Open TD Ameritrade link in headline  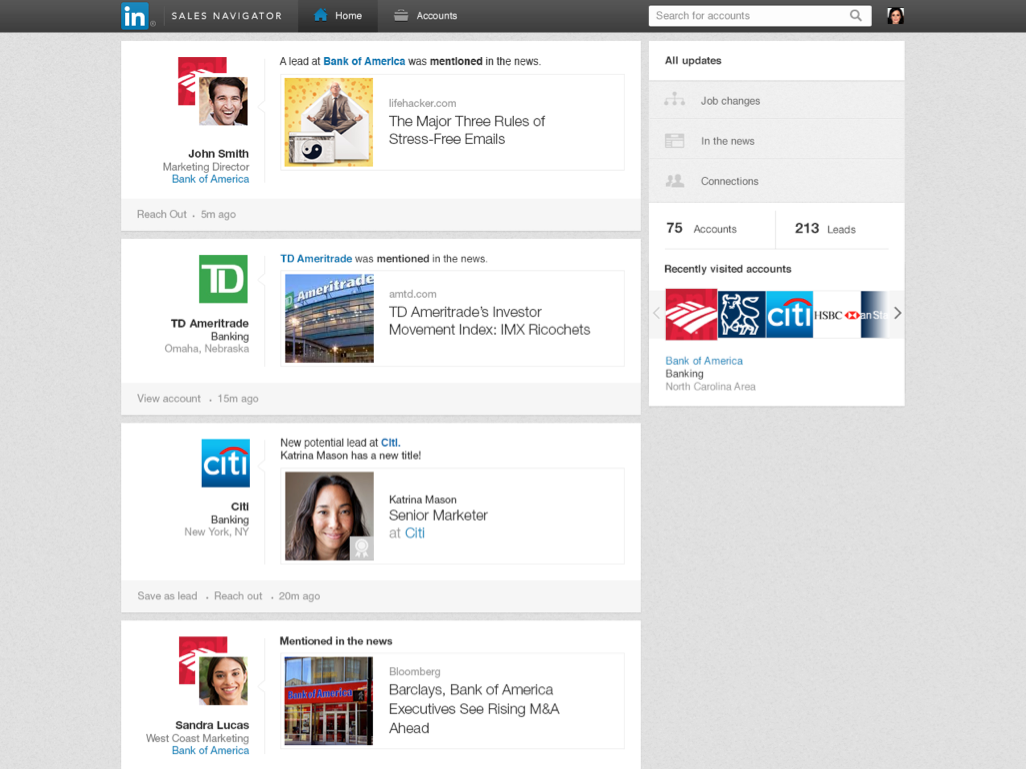[316, 259]
